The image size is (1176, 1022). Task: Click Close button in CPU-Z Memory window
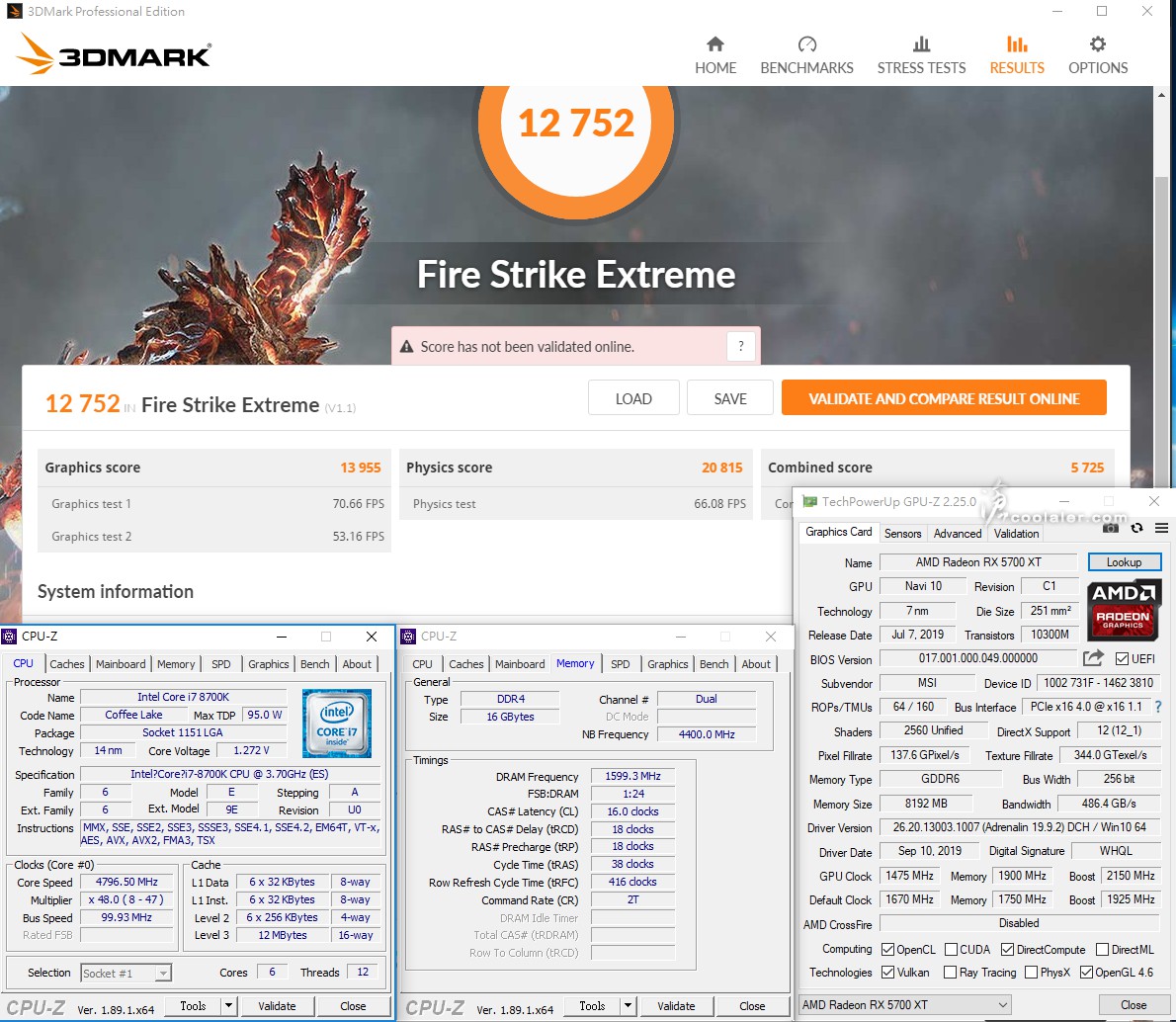tap(751, 1005)
